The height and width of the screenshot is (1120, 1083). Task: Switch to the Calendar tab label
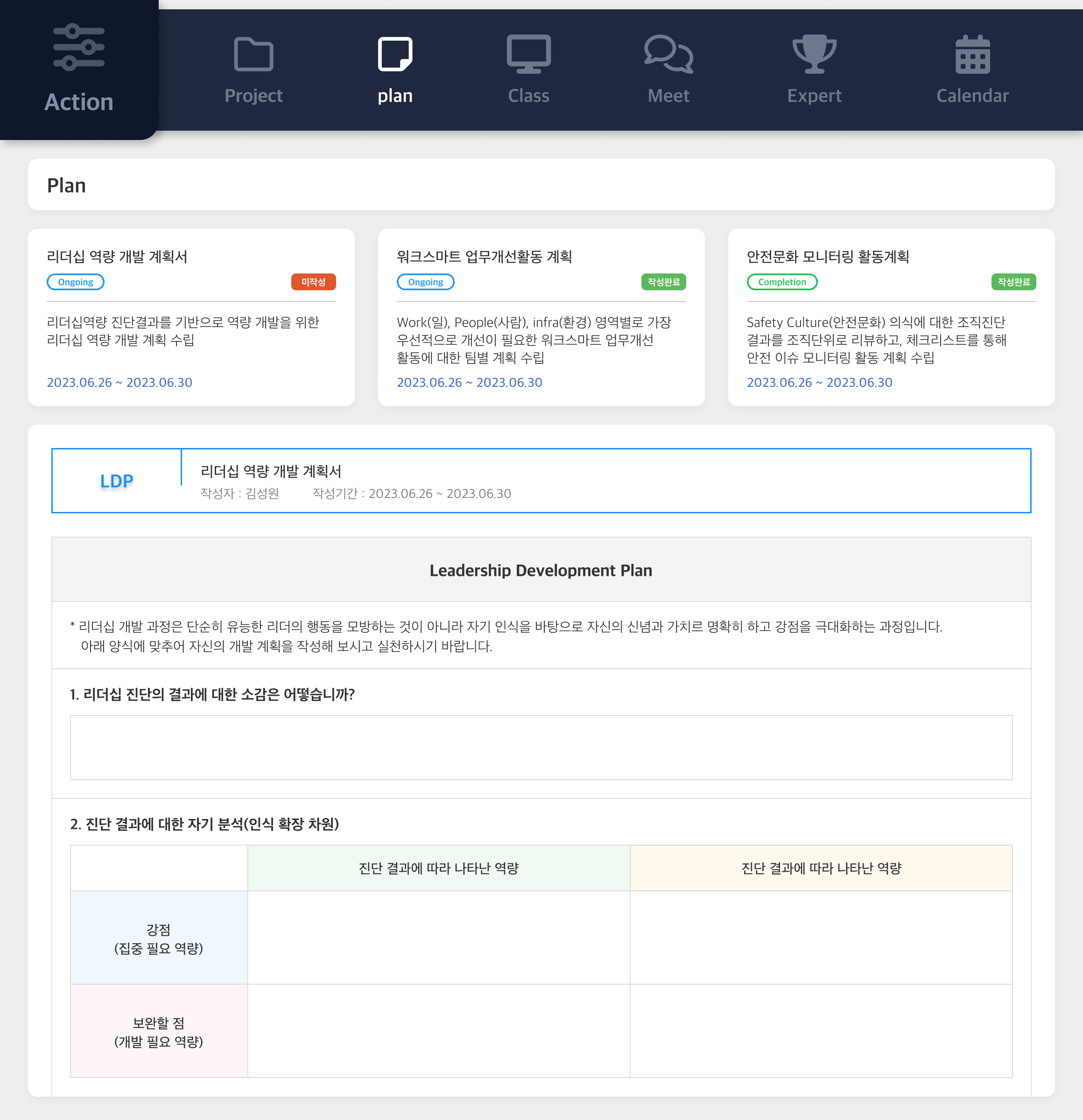coord(972,96)
